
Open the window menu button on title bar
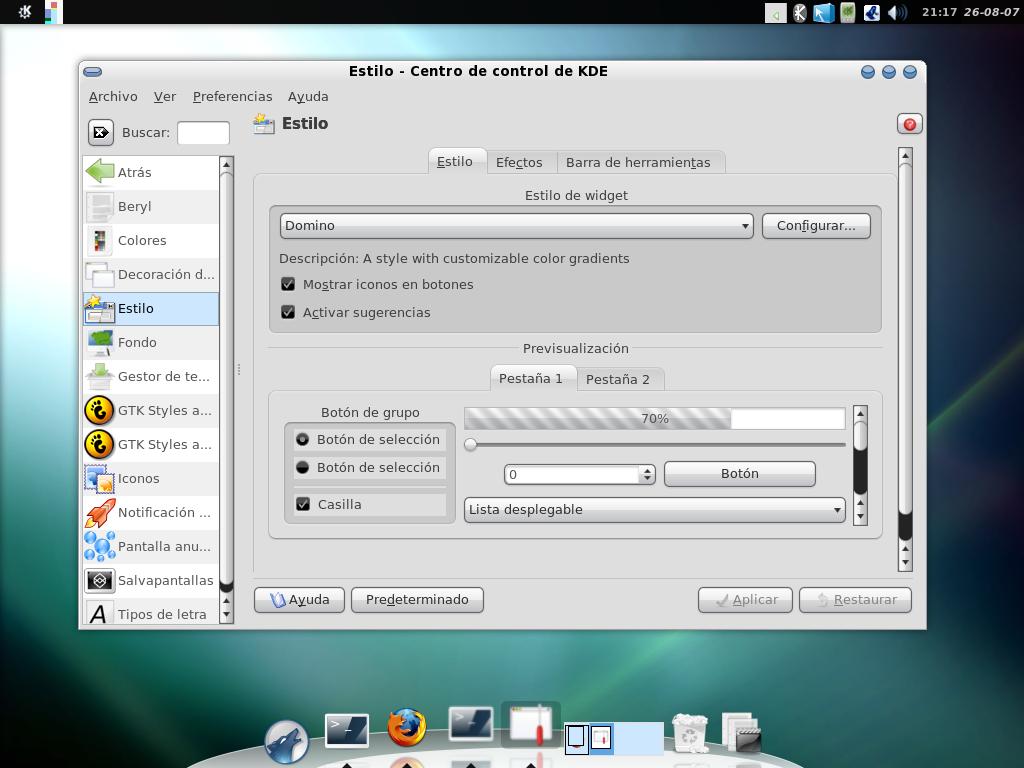coord(93,72)
